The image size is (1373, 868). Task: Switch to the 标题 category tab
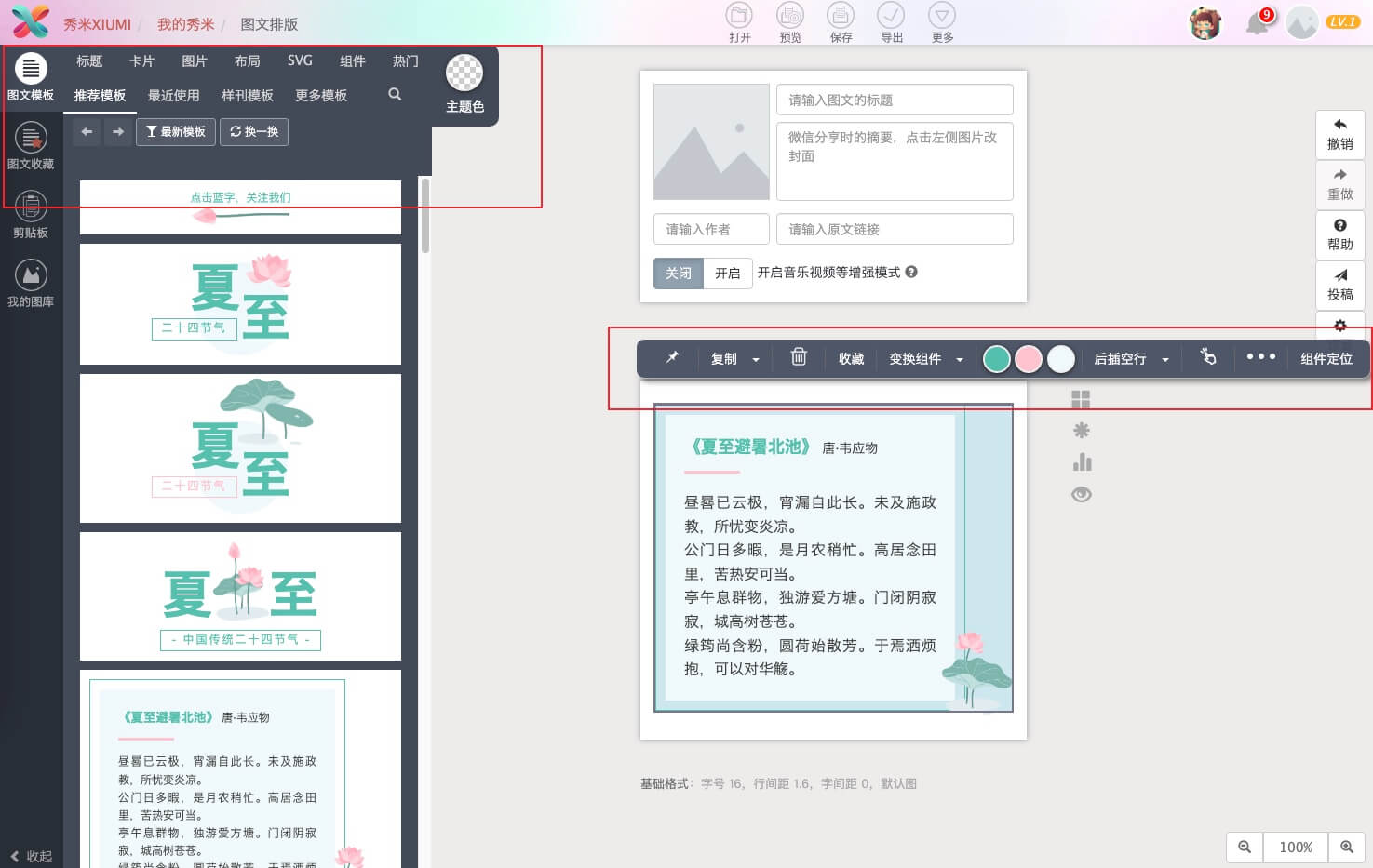pos(89,61)
